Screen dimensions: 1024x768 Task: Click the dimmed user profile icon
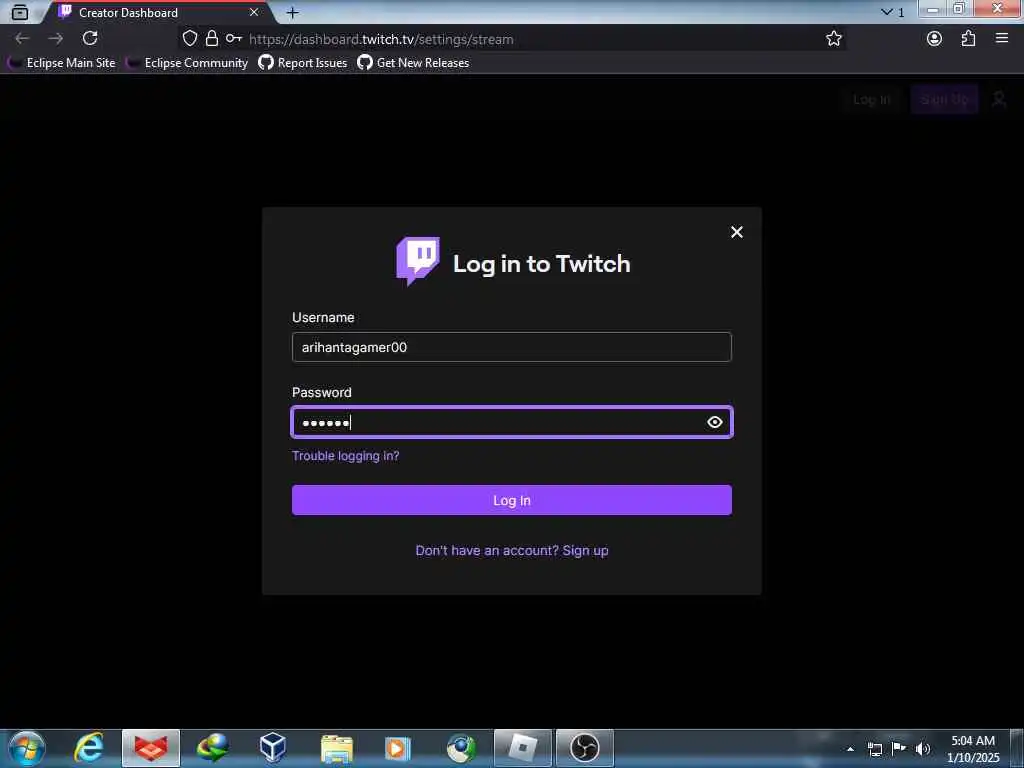click(999, 99)
